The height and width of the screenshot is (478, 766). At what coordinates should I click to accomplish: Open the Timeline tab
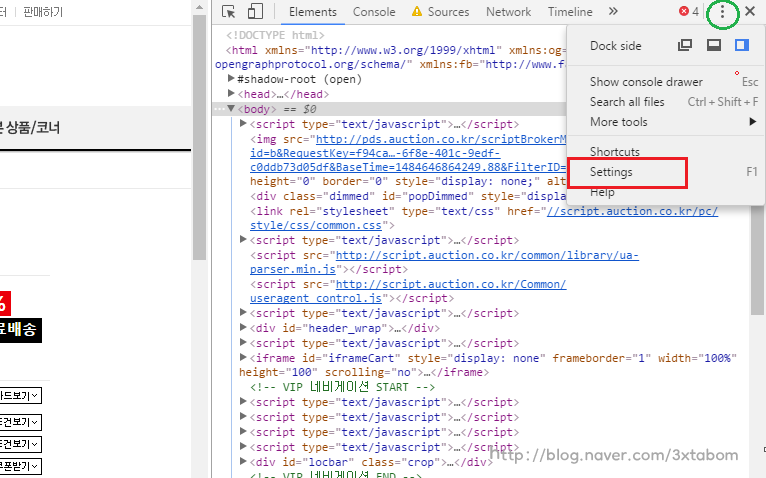click(x=570, y=12)
